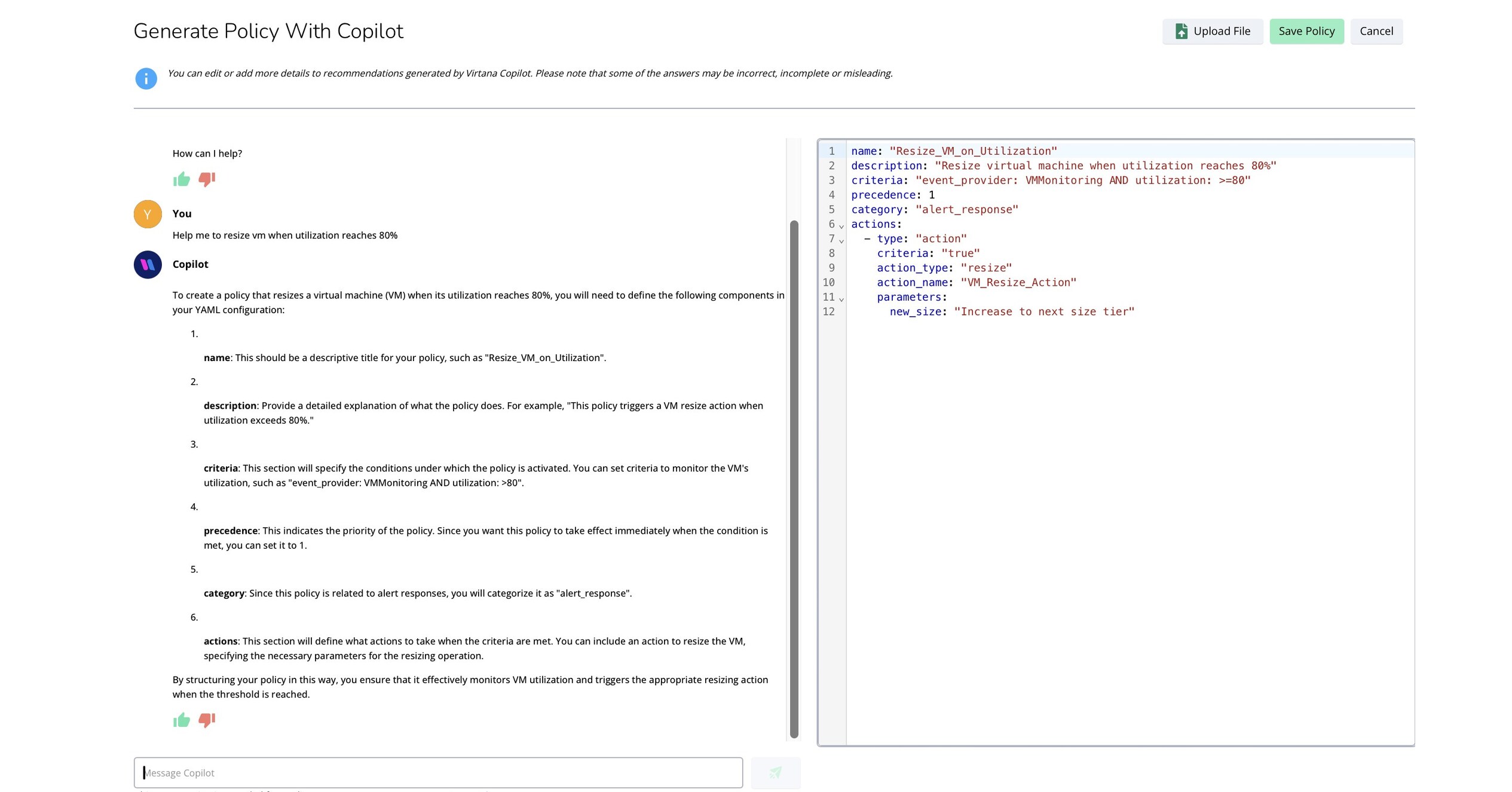
Task: Click the orange 'Y' user avatar
Action: click(x=148, y=214)
